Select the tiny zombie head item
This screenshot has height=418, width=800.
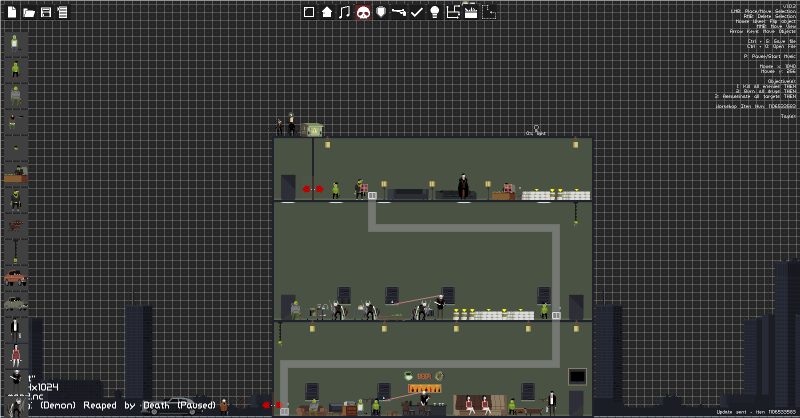pyautogui.click(x=15, y=148)
